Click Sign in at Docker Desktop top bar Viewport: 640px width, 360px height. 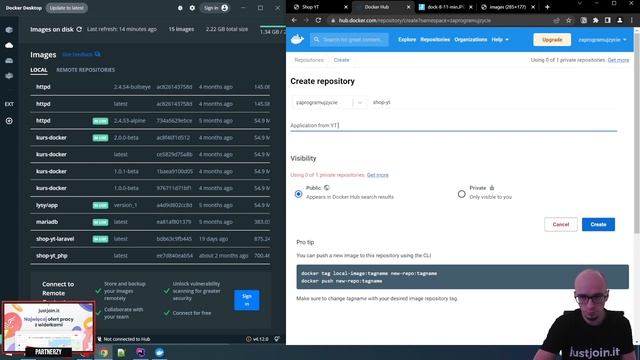pos(216,8)
